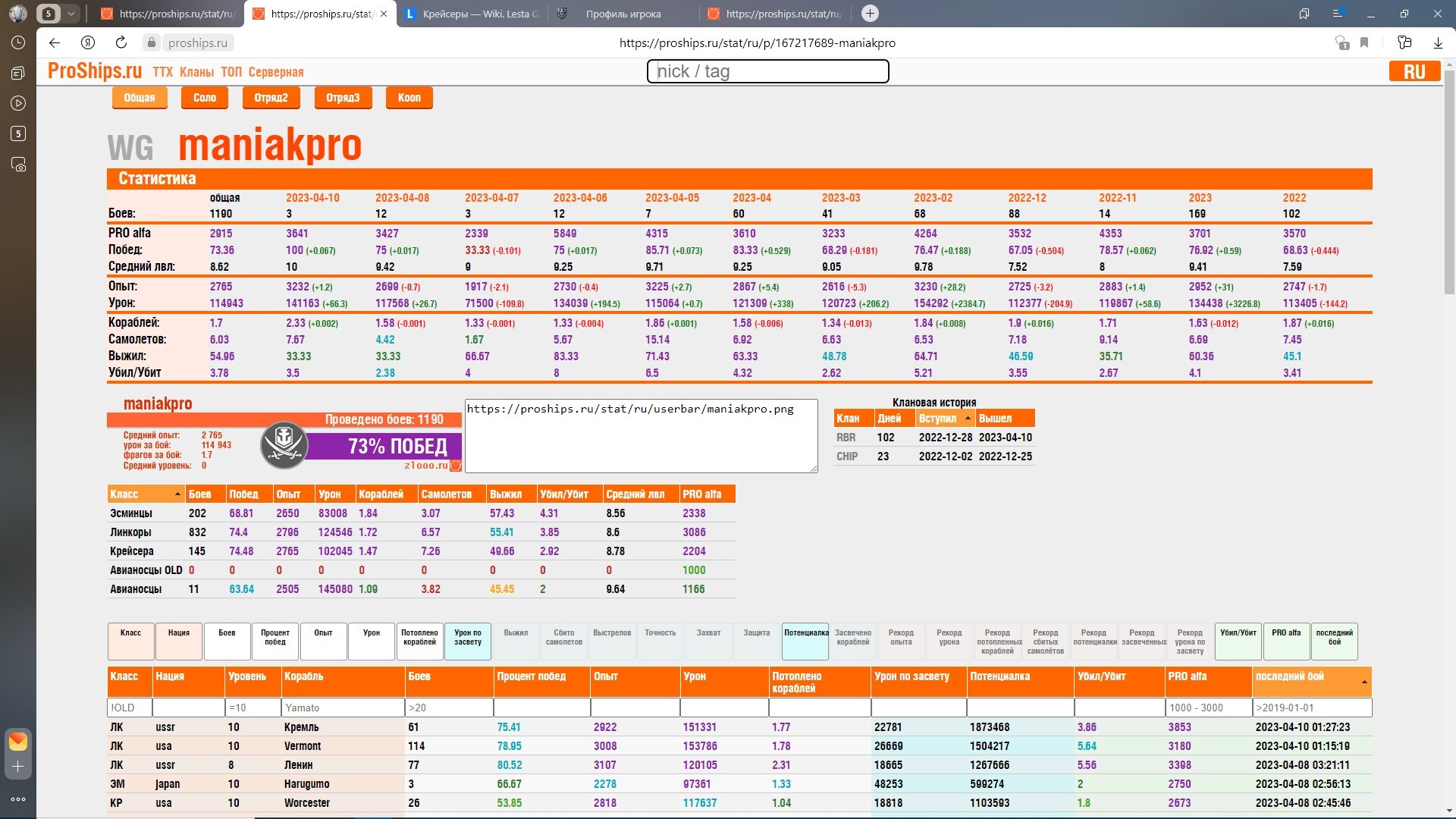Sort clan history by Вступил column

[x=945, y=419]
